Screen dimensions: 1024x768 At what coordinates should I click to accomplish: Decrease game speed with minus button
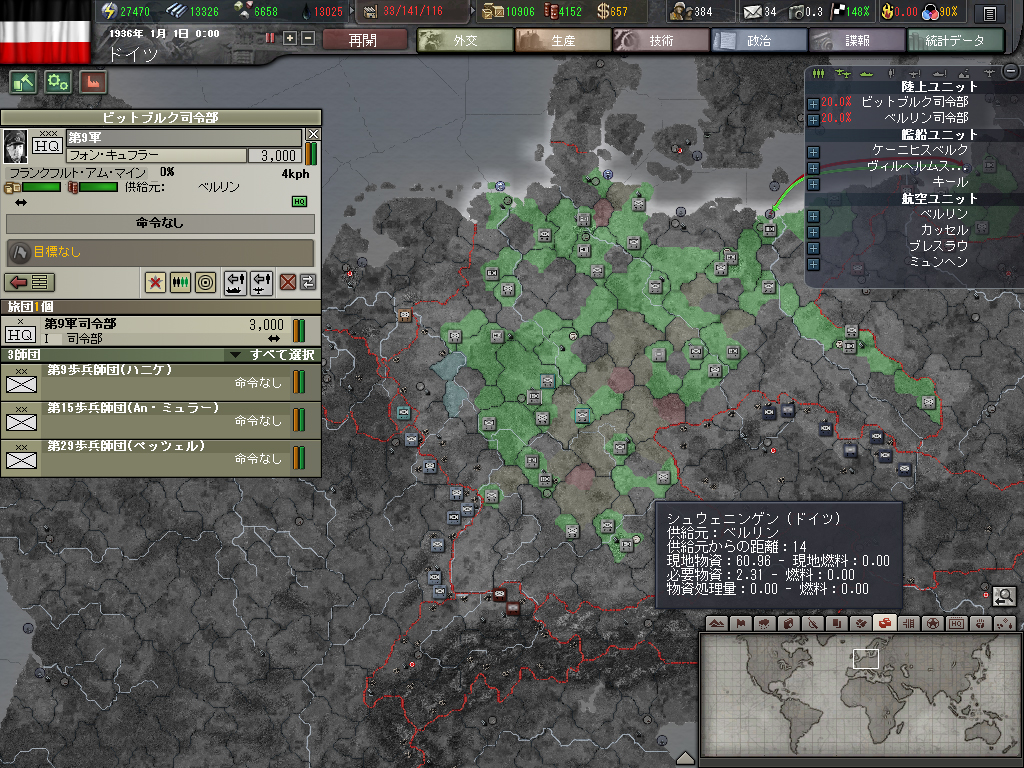(x=308, y=38)
